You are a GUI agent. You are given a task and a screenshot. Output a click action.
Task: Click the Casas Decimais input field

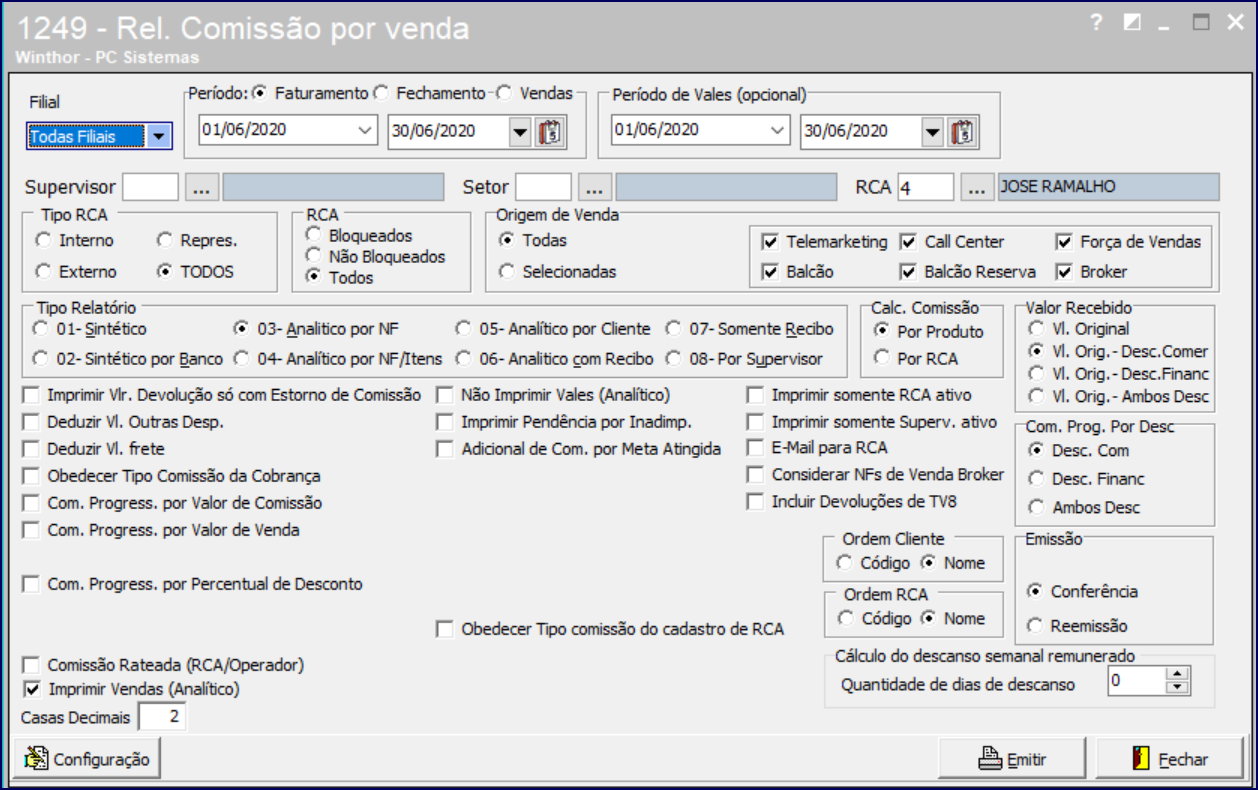coord(162,717)
